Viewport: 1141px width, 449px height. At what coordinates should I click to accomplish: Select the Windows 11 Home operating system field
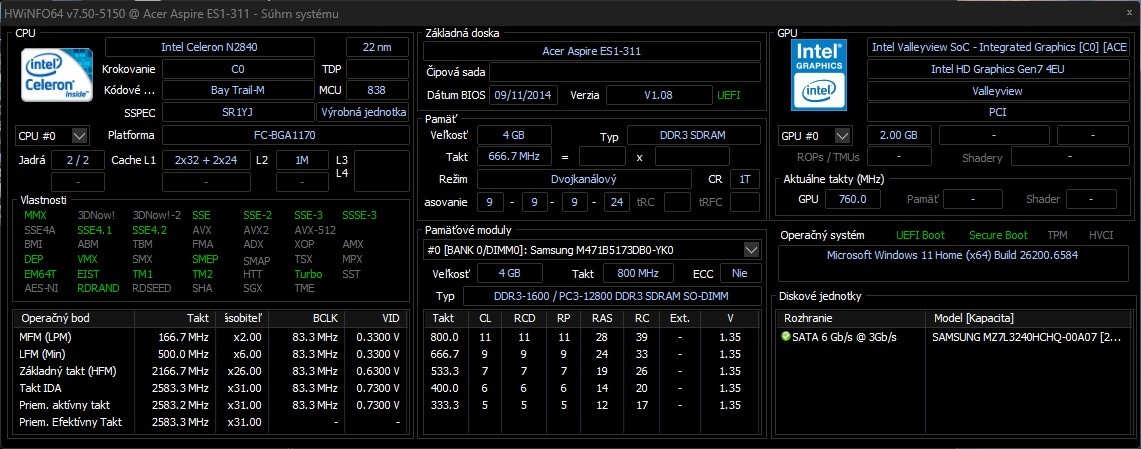coord(954,255)
